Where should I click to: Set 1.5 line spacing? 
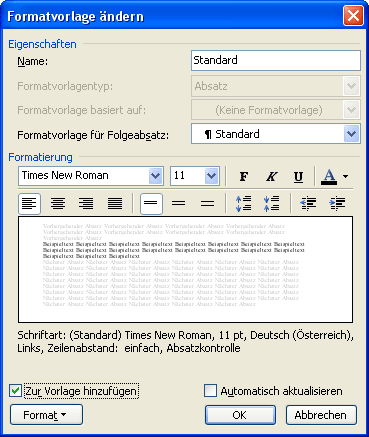tap(179, 203)
